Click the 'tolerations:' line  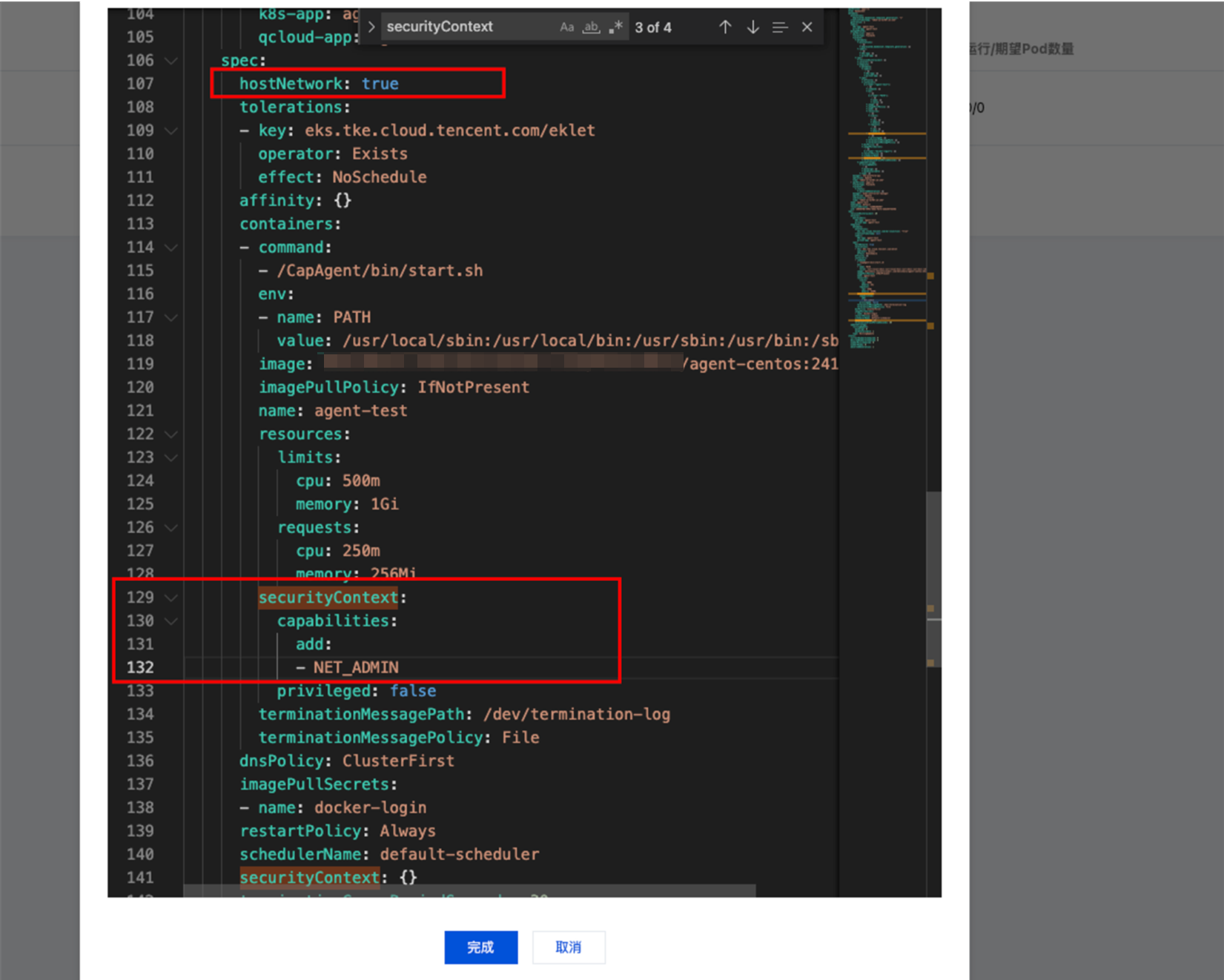(x=295, y=107)
